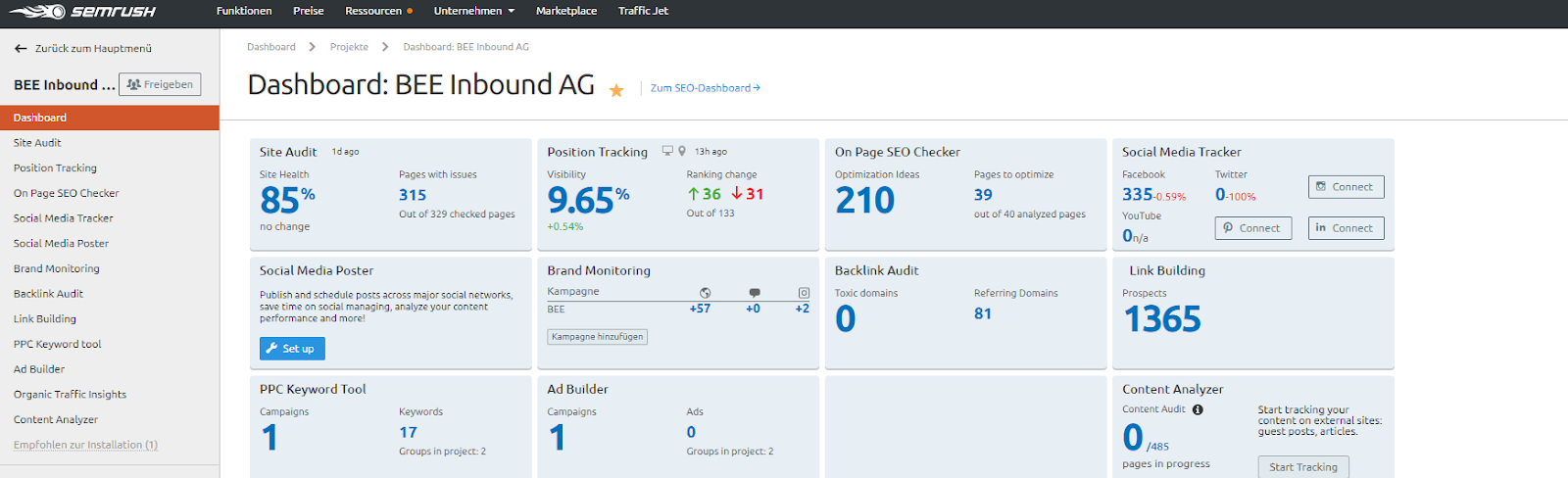This screenshot has height=478, width=1568.
Task: Click the Content Audit info icon
Action: pos(1198,409)
